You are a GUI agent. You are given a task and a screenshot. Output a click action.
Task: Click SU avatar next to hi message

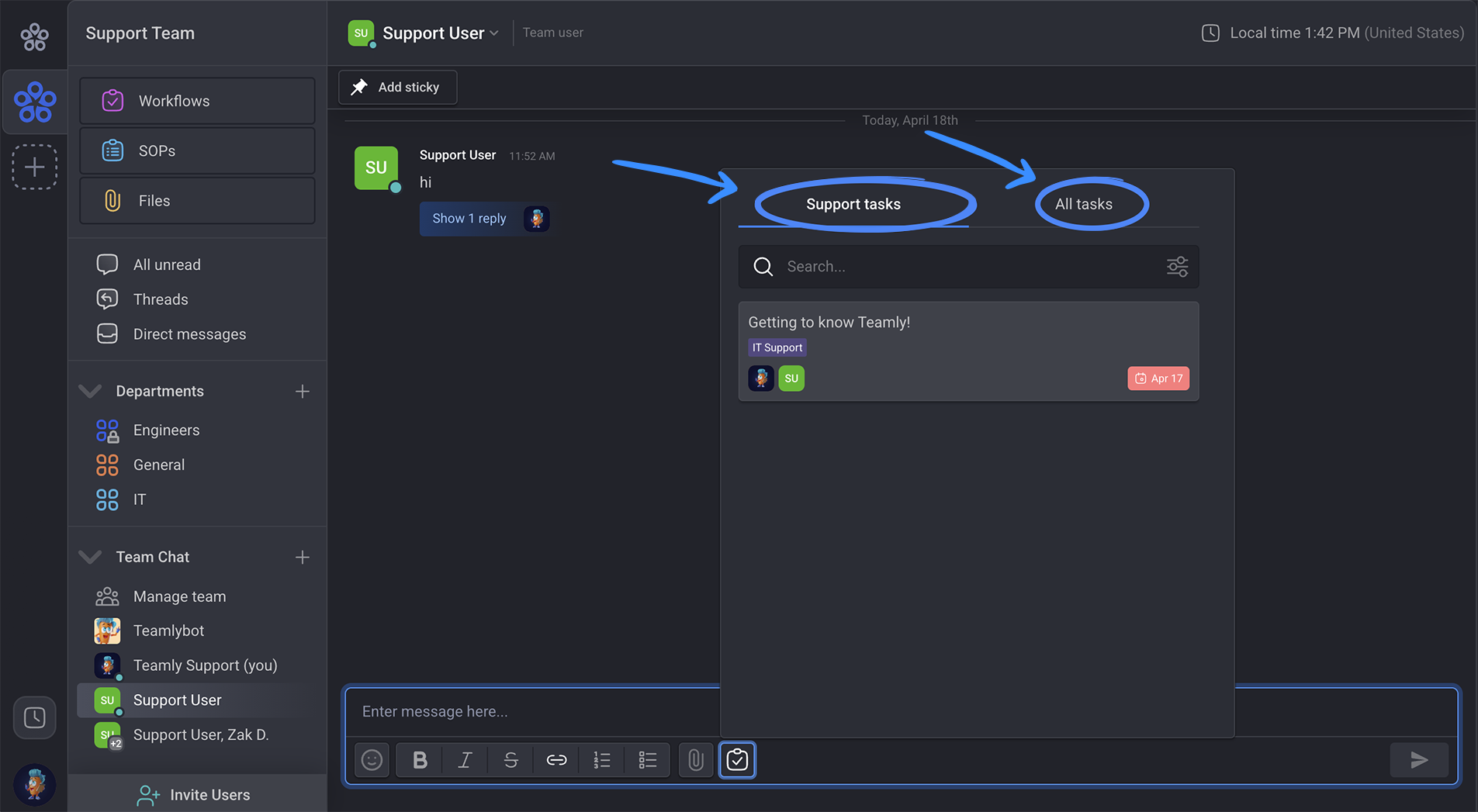[376, 168]
